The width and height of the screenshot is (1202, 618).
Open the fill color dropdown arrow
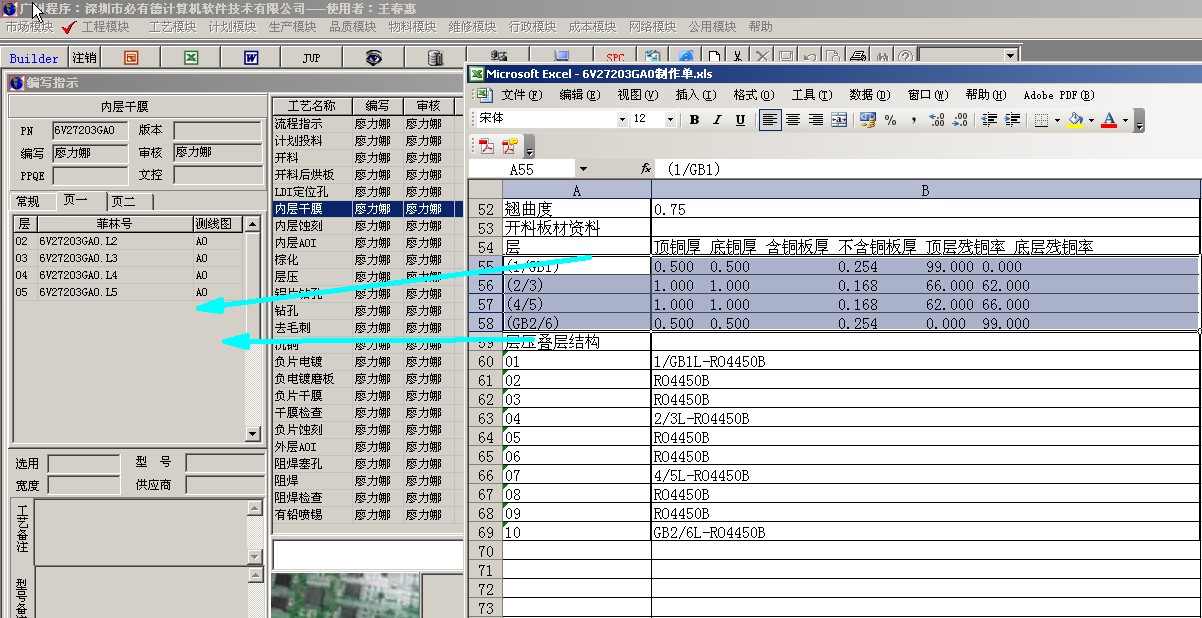(x=1091, y=120)
